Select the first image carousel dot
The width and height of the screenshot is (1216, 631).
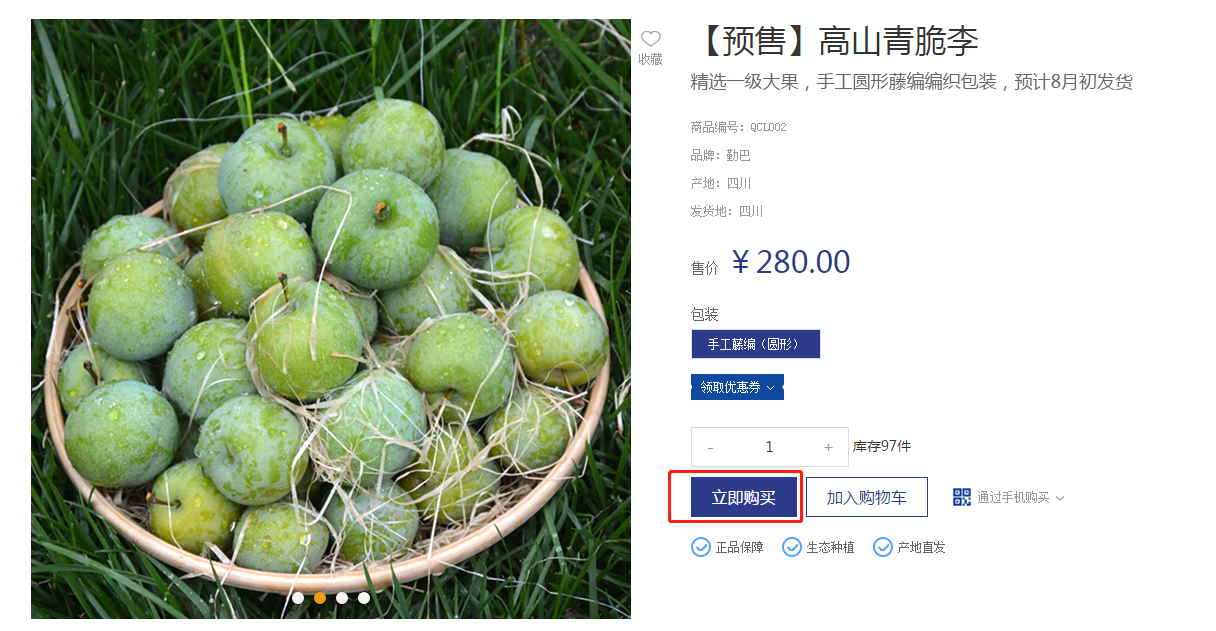click(x=298, y=598)
